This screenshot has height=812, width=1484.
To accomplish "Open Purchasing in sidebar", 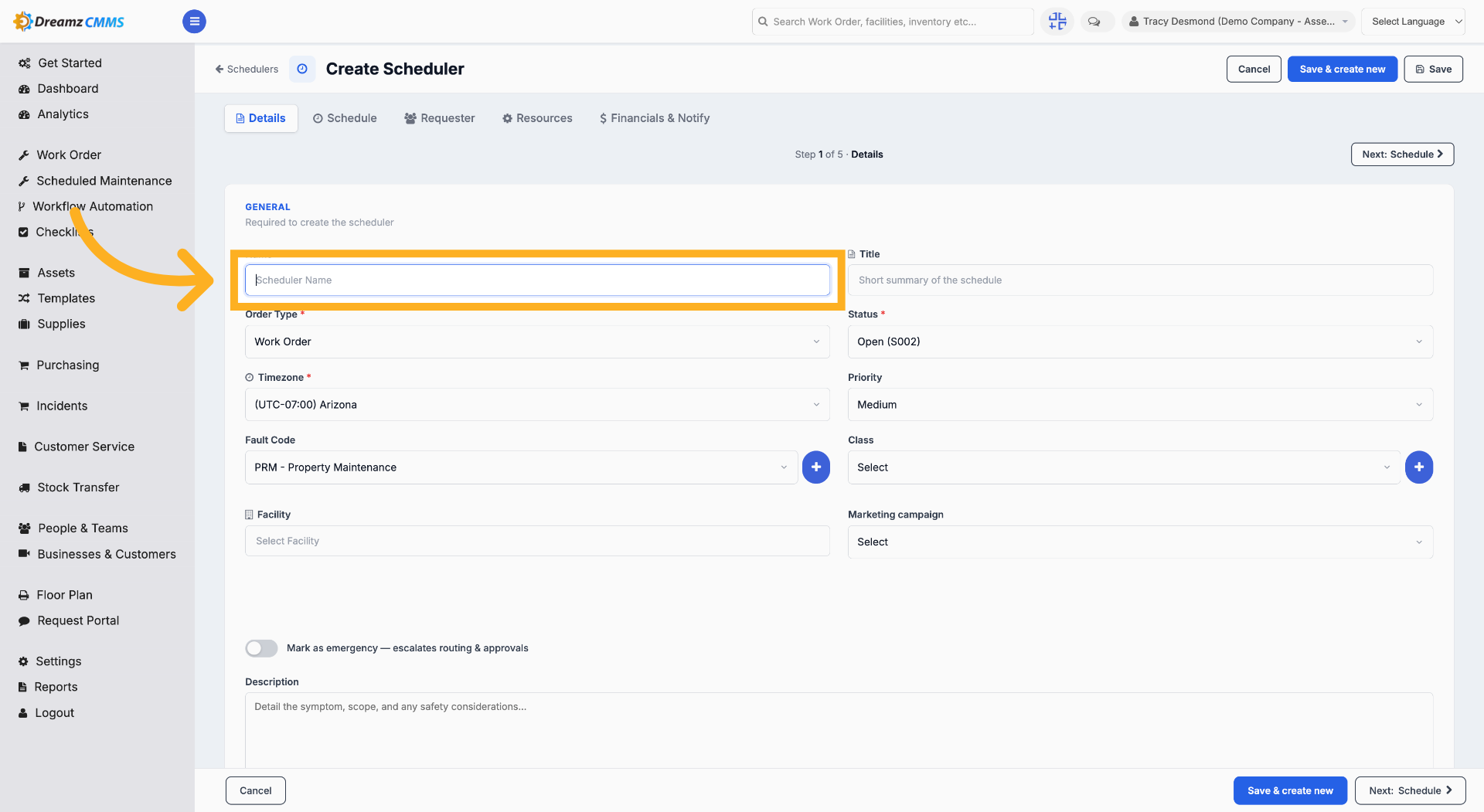I will (59, 365).
